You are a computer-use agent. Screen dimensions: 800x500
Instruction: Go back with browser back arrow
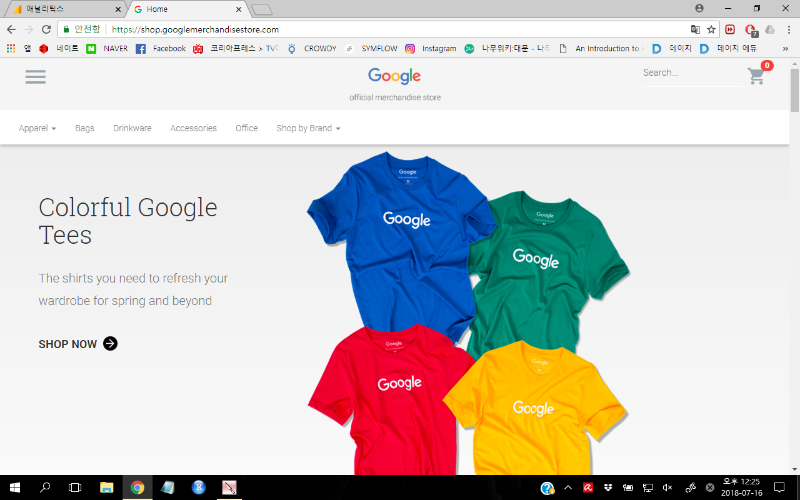pyautogui.click(x=11, y=30)
